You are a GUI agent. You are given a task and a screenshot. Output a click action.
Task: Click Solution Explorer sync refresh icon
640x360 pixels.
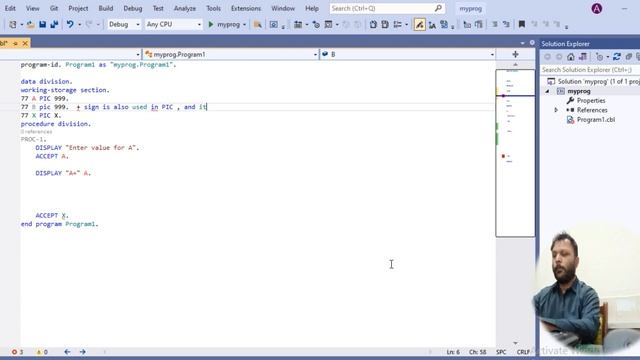pos(617,57)
